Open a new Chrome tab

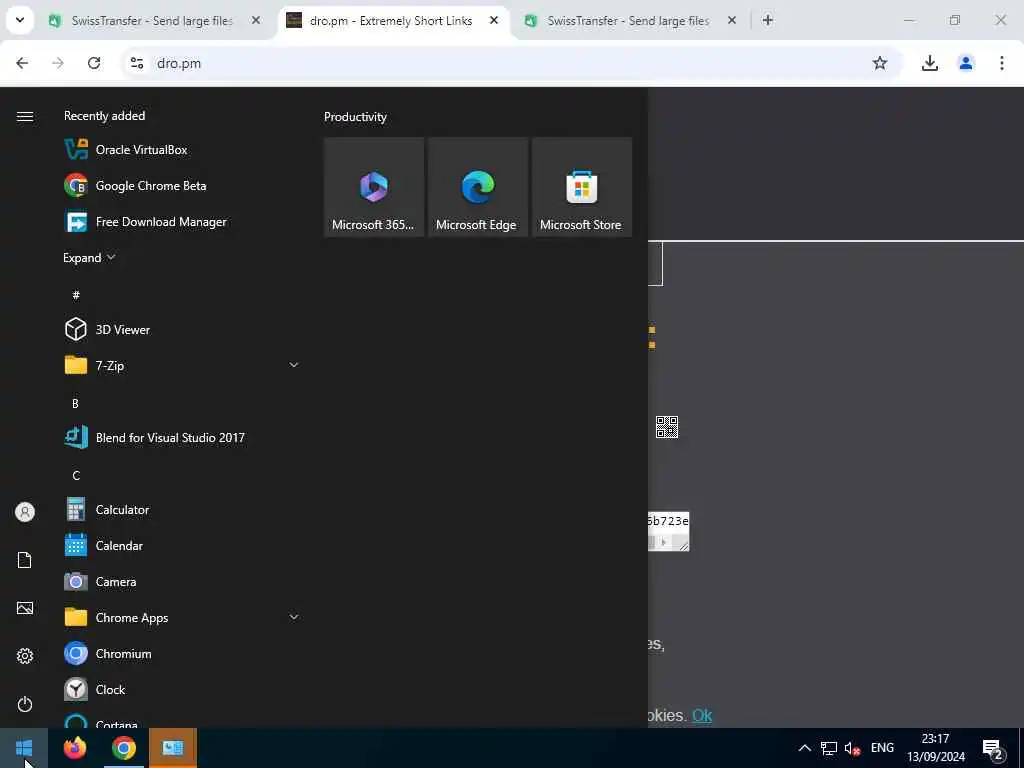point(768,20)
